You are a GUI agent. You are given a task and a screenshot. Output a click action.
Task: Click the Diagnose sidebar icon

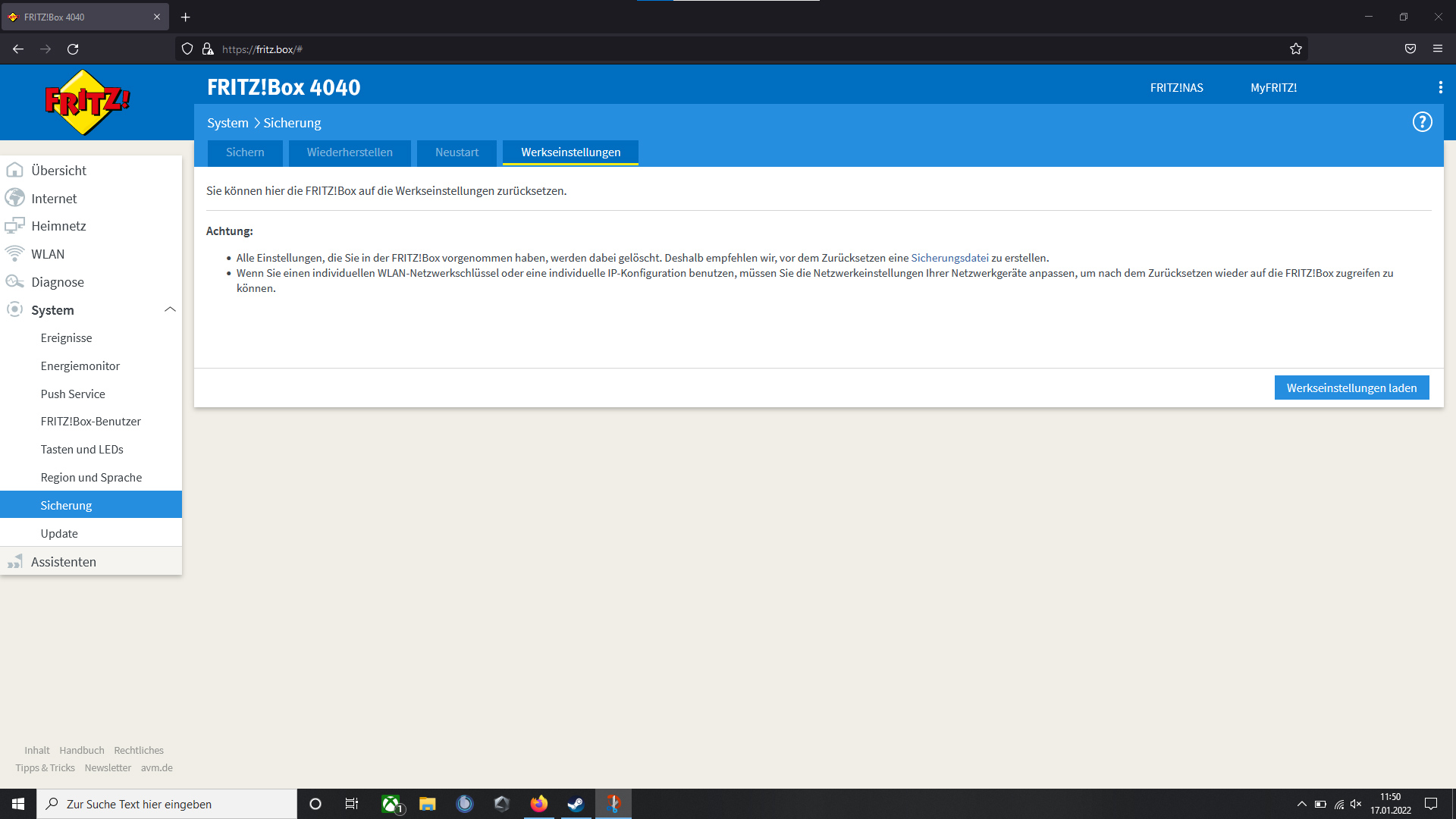pyautogui.click(x=14, y=281)
